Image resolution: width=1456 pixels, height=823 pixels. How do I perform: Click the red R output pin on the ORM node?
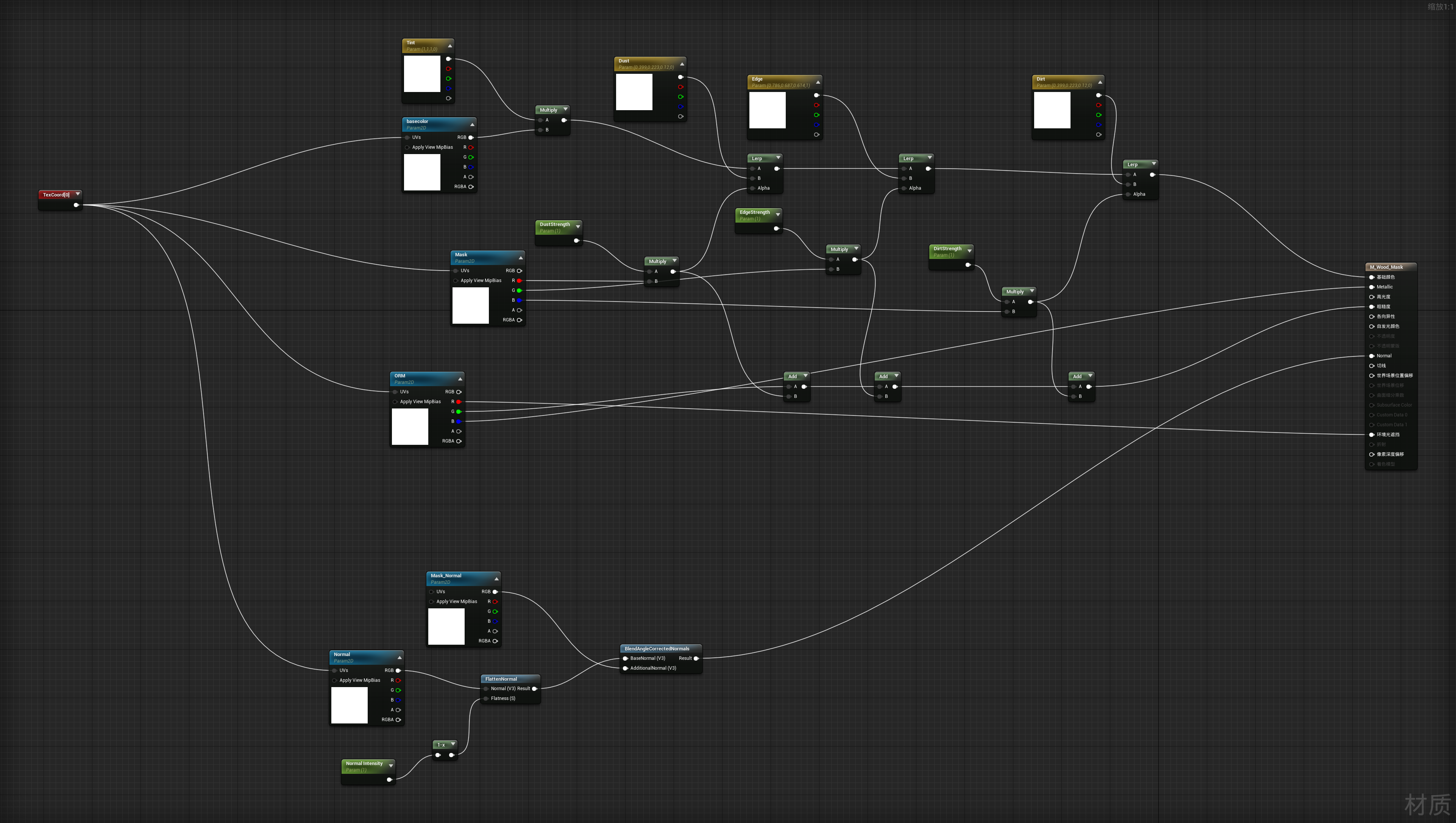coord(459,401)
